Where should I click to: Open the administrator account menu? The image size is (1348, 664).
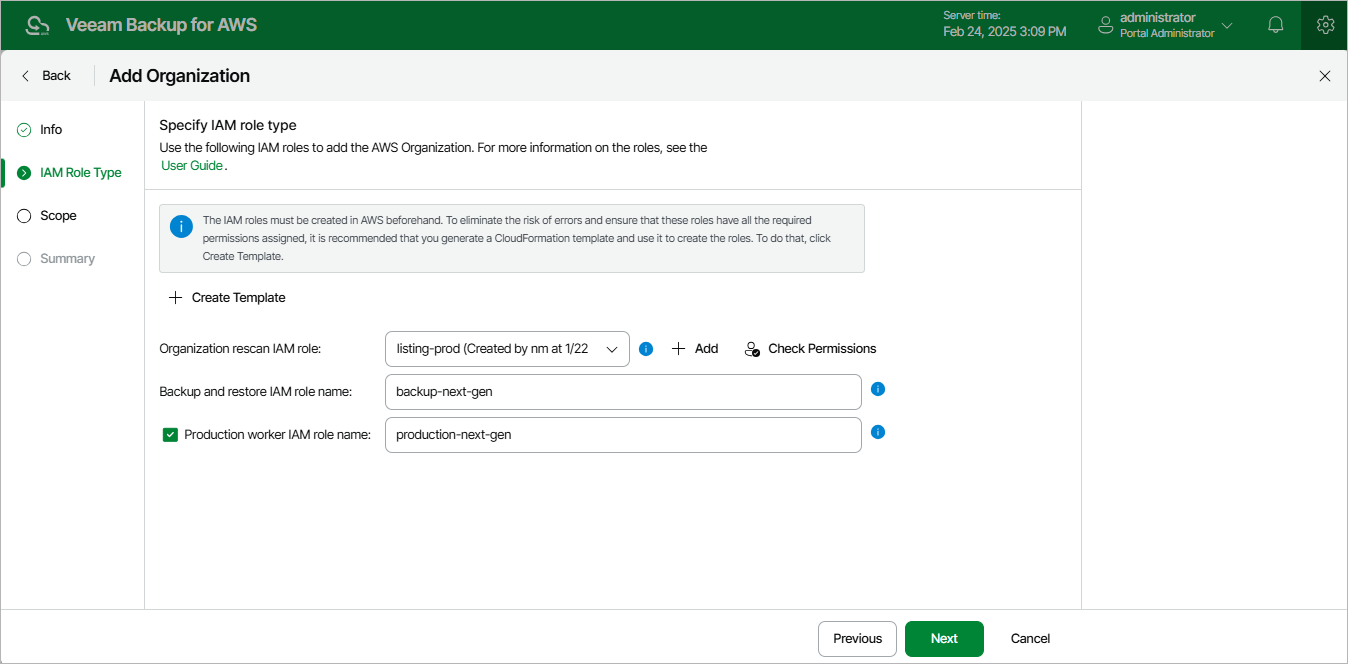coord(1166,25)
